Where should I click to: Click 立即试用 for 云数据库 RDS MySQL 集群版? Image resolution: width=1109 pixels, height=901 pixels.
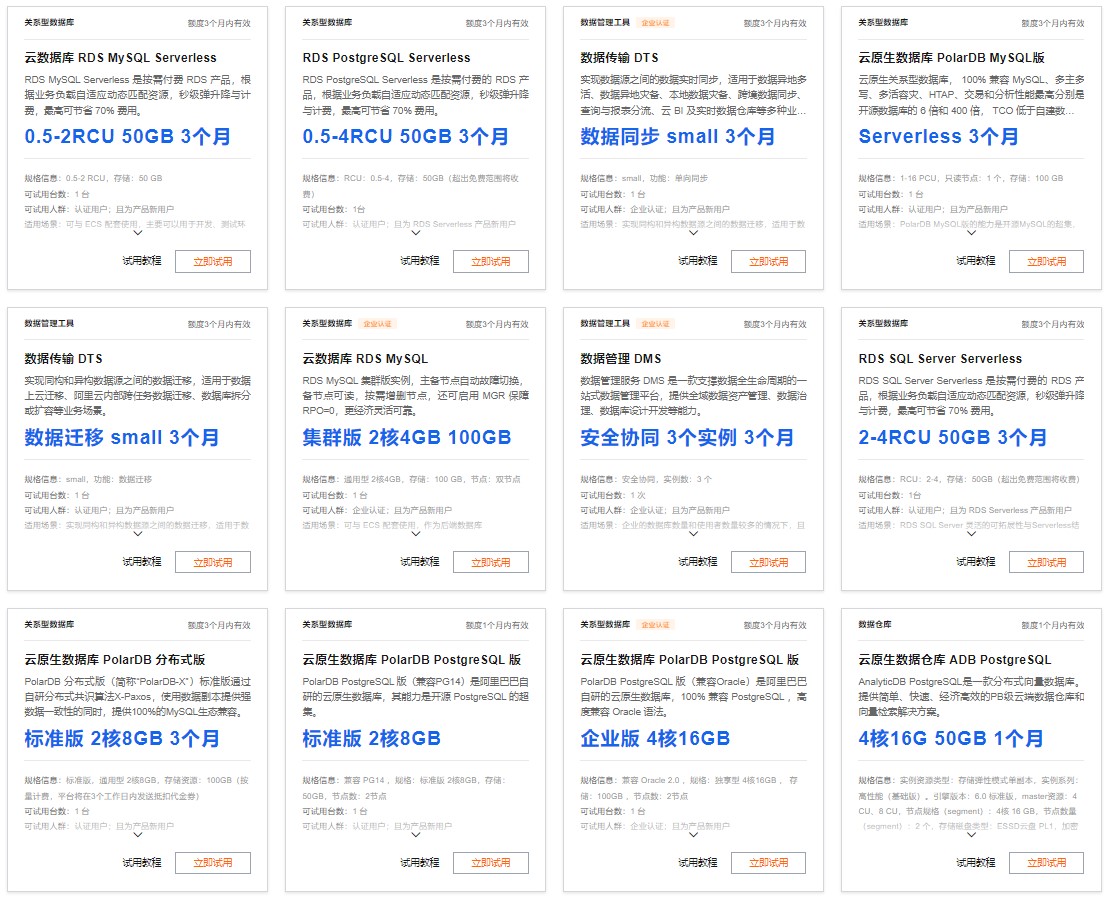point(491,562)
